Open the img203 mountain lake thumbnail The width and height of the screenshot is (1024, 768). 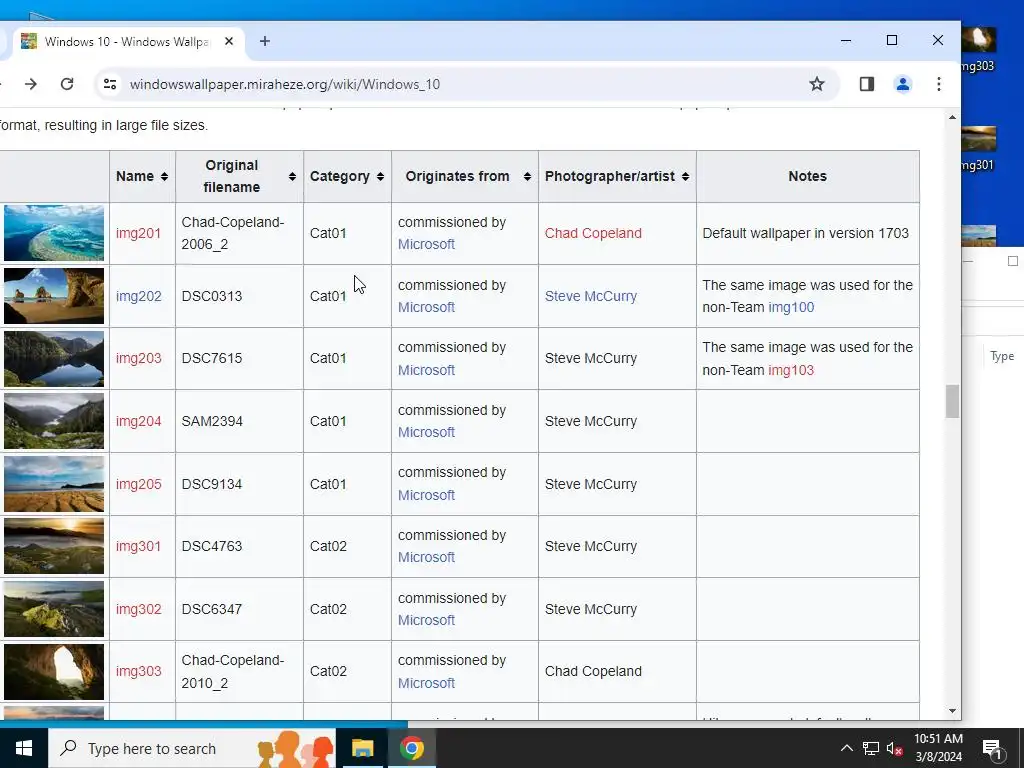pos(54,359)
